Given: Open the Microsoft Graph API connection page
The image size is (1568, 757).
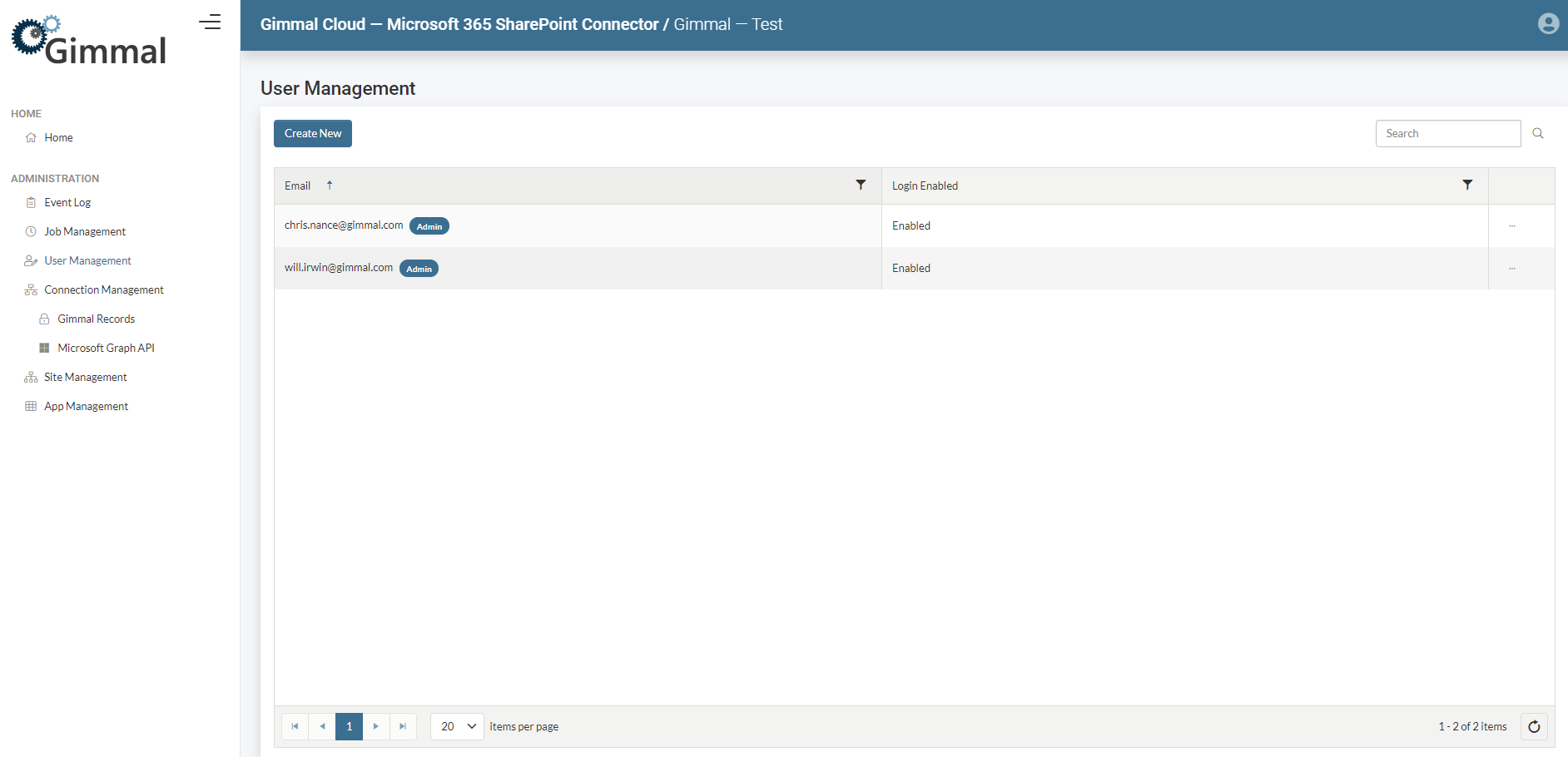Looking at the screenshot, I should coord(106,349).
